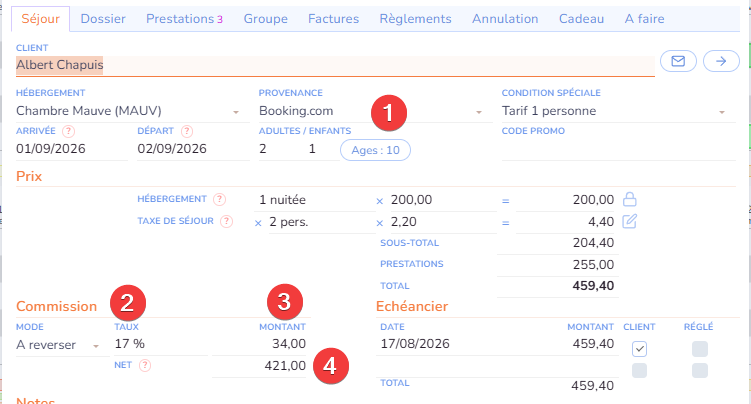Click the help icon next to Arrivée
This screenshot has height=404, width=751.
[x=68, y=131]
